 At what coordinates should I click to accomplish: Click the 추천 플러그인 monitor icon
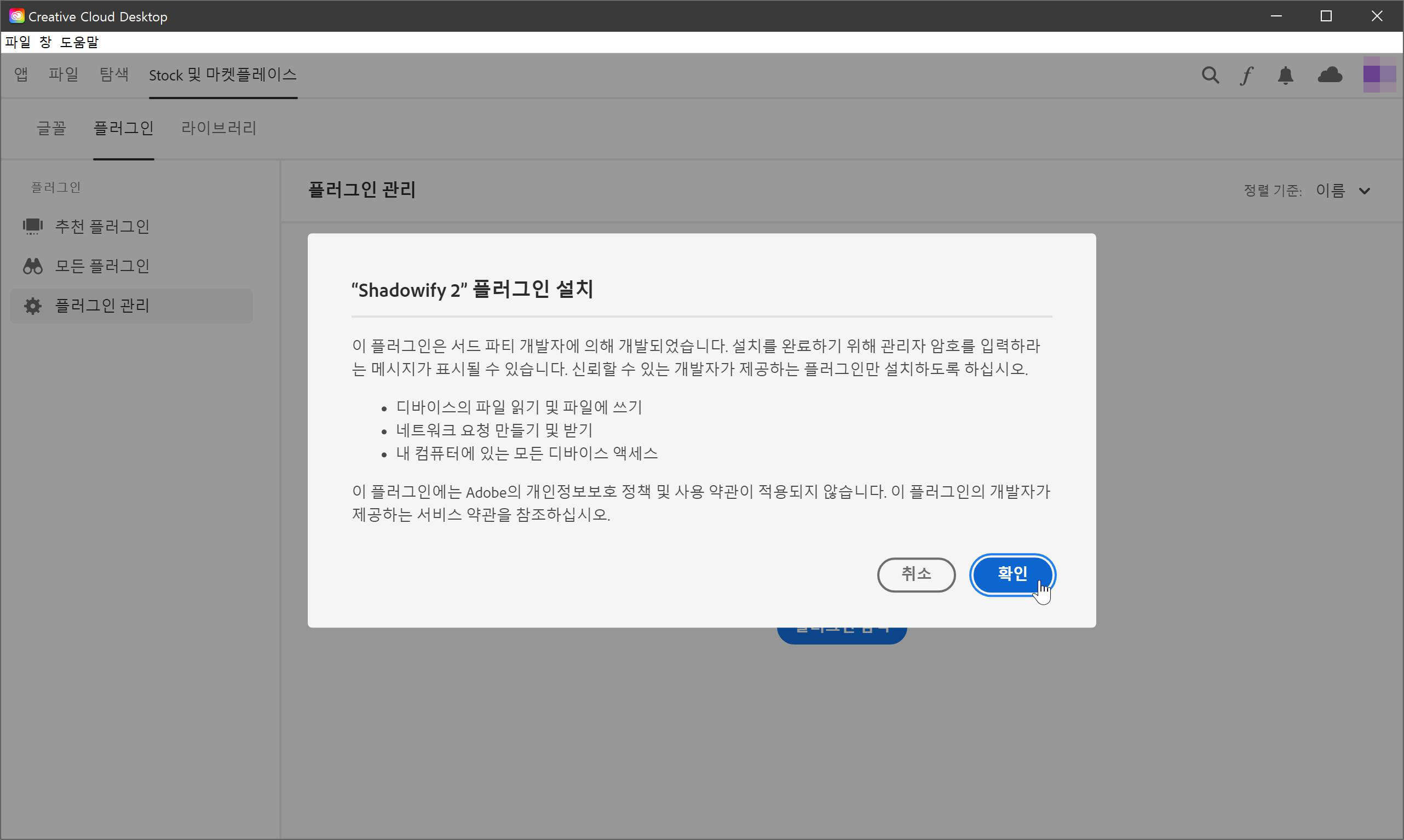[33, 226]
